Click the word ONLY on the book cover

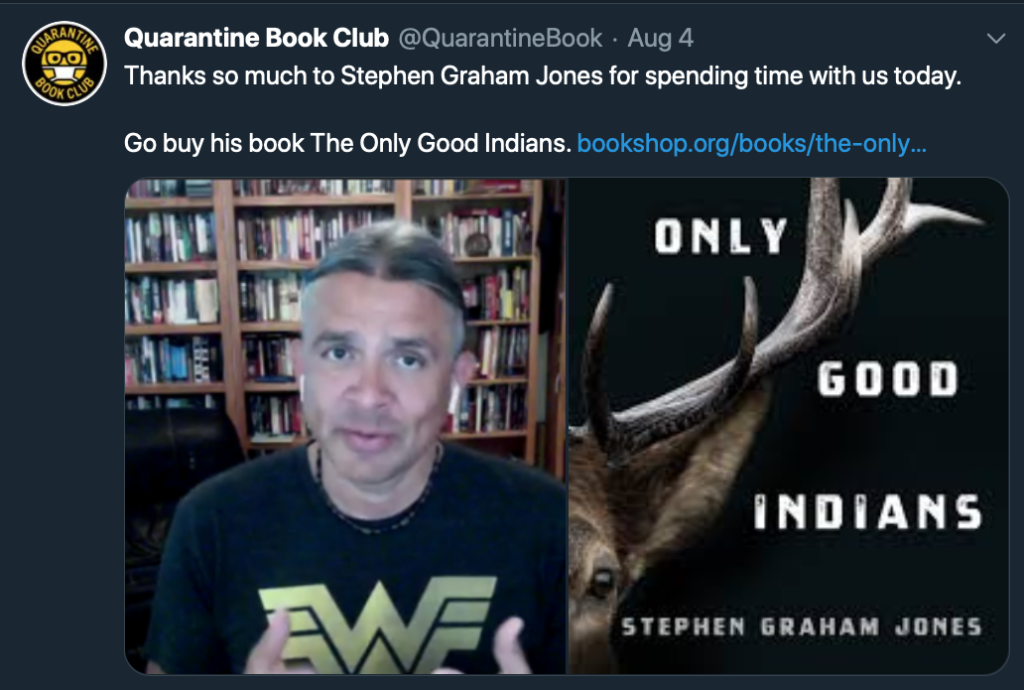(721, 236)
